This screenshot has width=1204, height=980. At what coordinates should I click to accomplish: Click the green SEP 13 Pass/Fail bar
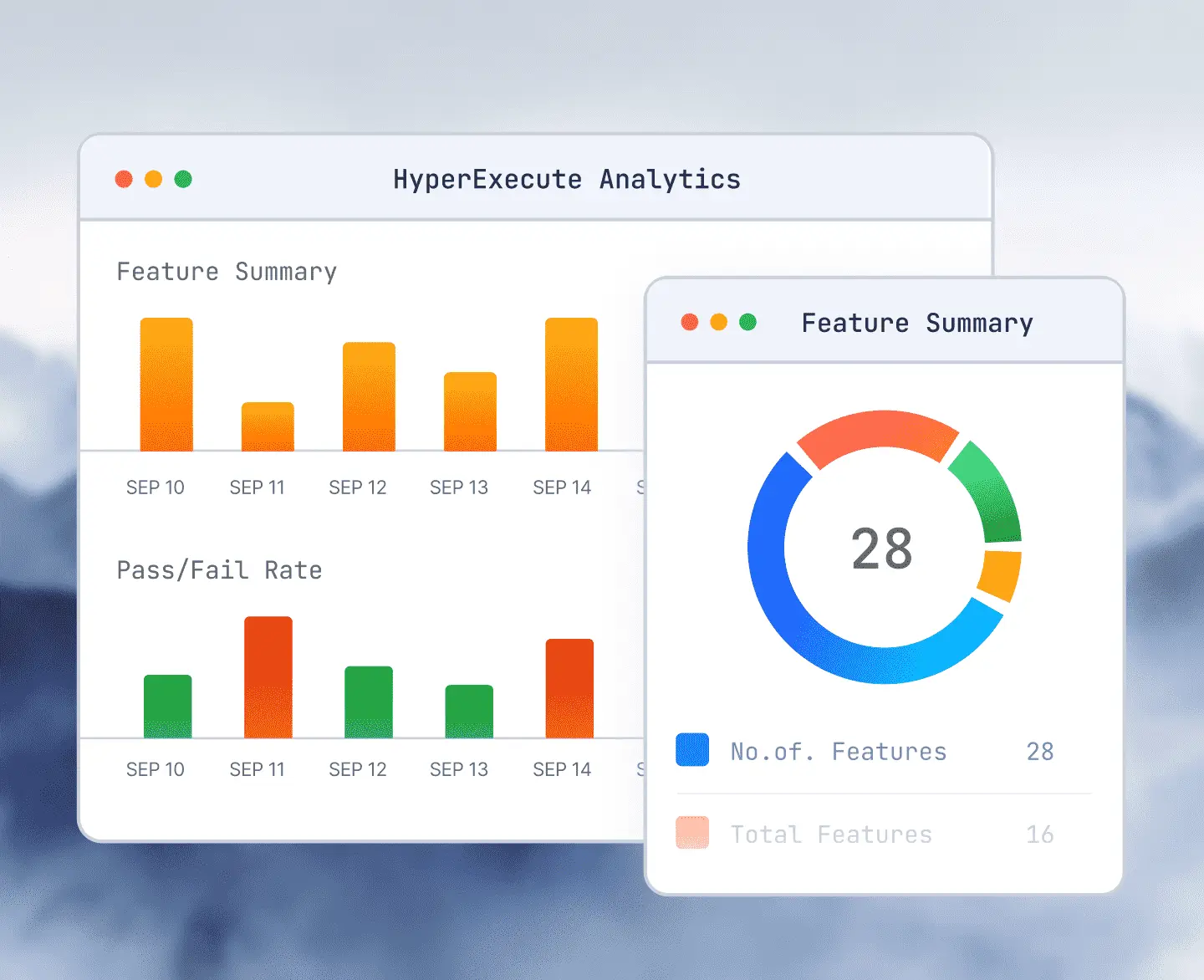469,712
